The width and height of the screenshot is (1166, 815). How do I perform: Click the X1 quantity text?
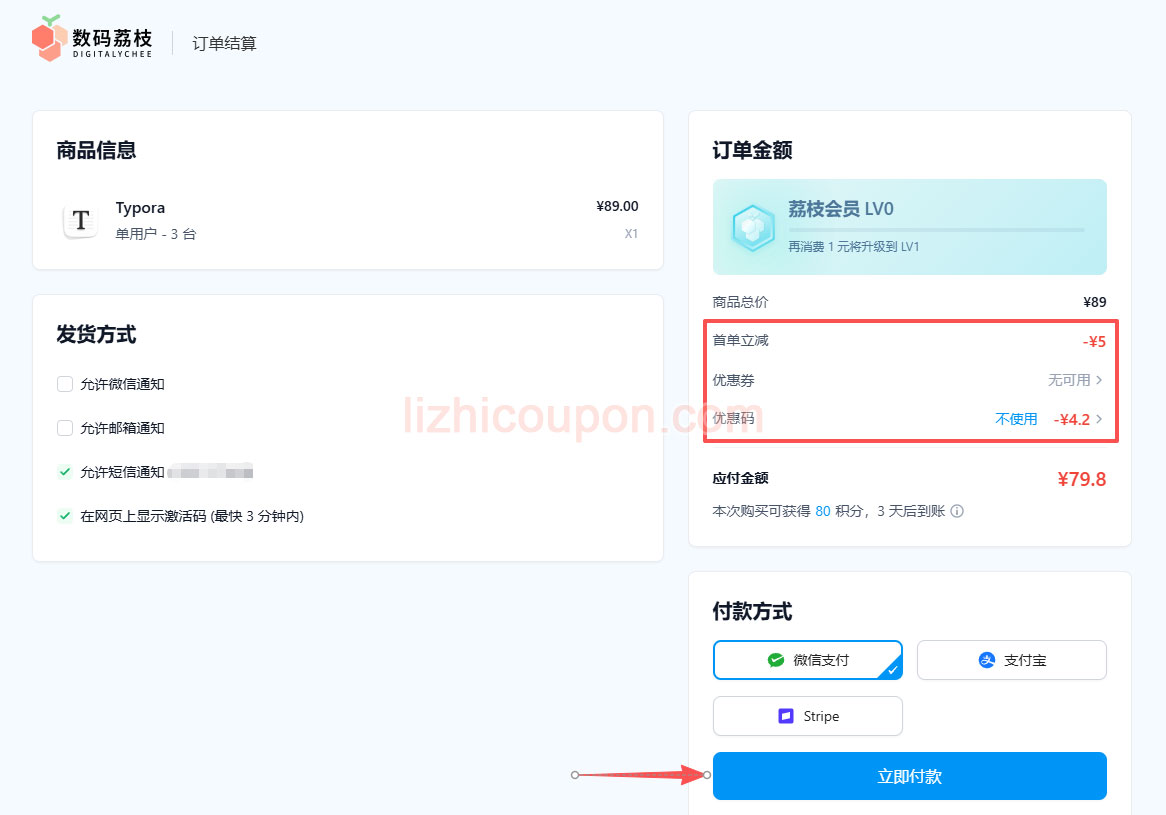tap(631, 233)
